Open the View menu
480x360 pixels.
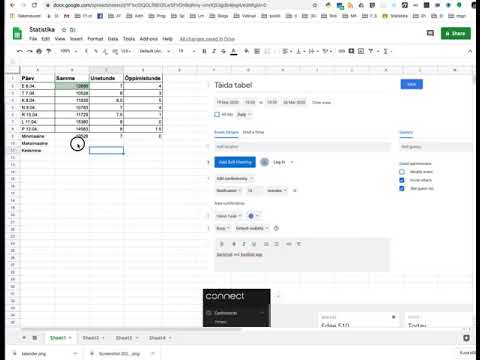pyautogui.click(x=60, y=39)
